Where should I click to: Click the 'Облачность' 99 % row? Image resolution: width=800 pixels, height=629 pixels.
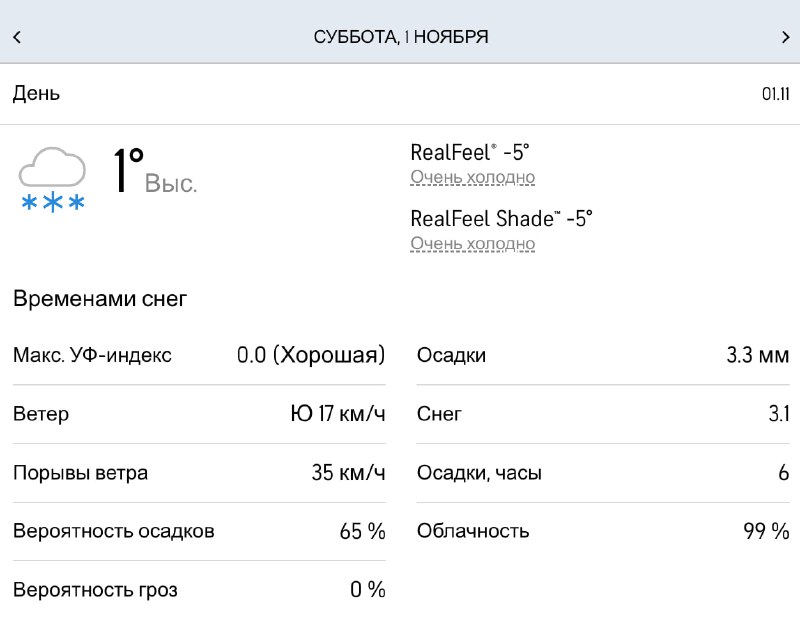coord(602,531)
